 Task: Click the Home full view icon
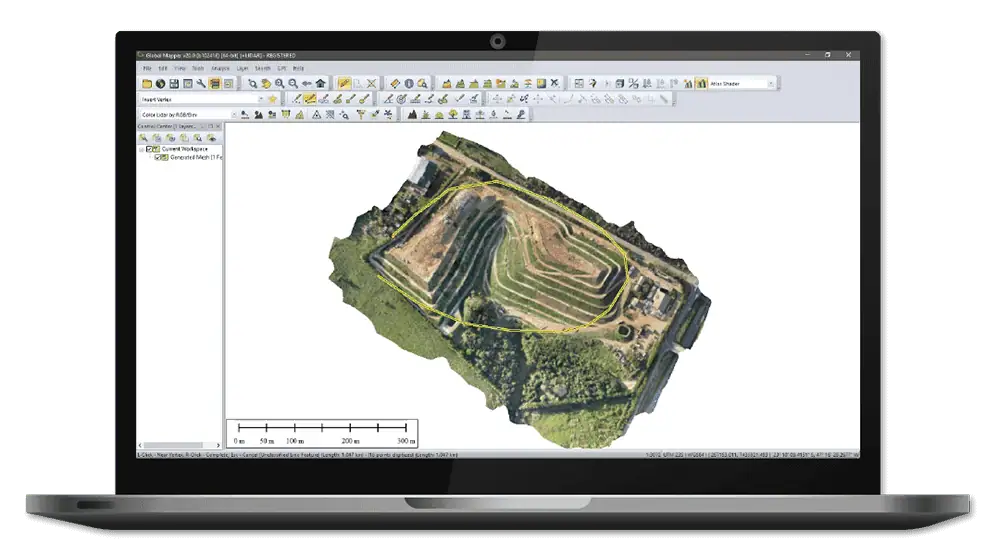click(x=321, y=84)
